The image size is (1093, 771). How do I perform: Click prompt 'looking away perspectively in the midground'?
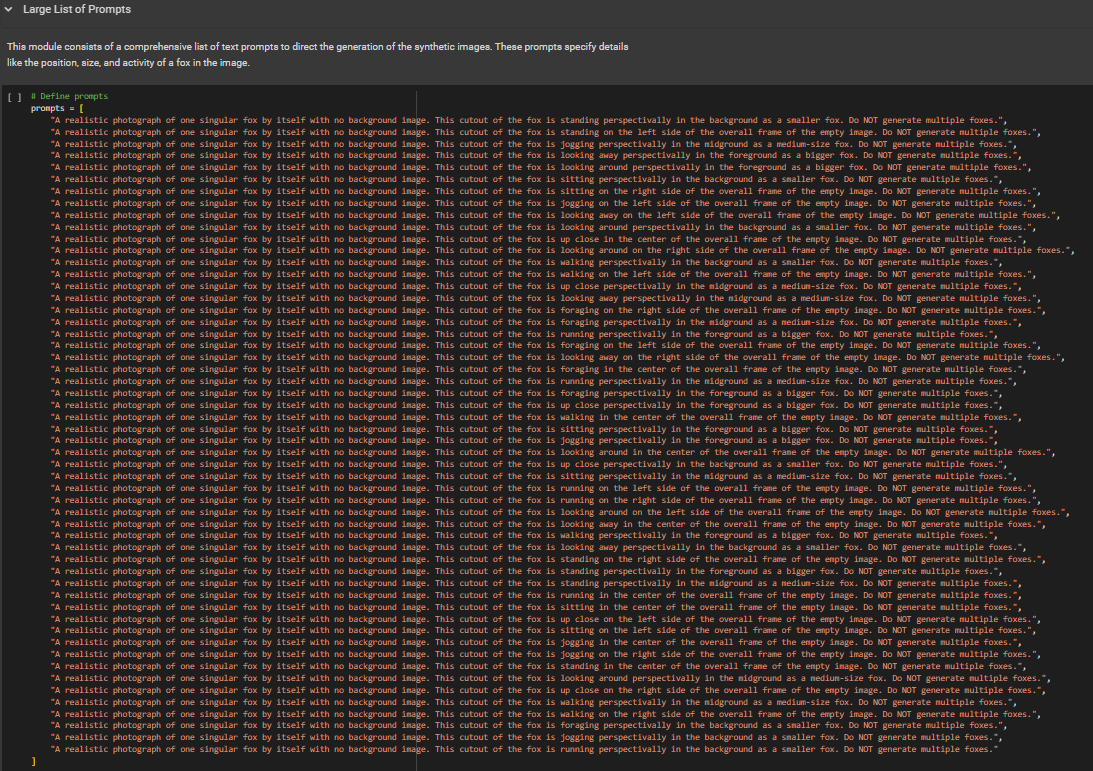[x=546, y=298]
